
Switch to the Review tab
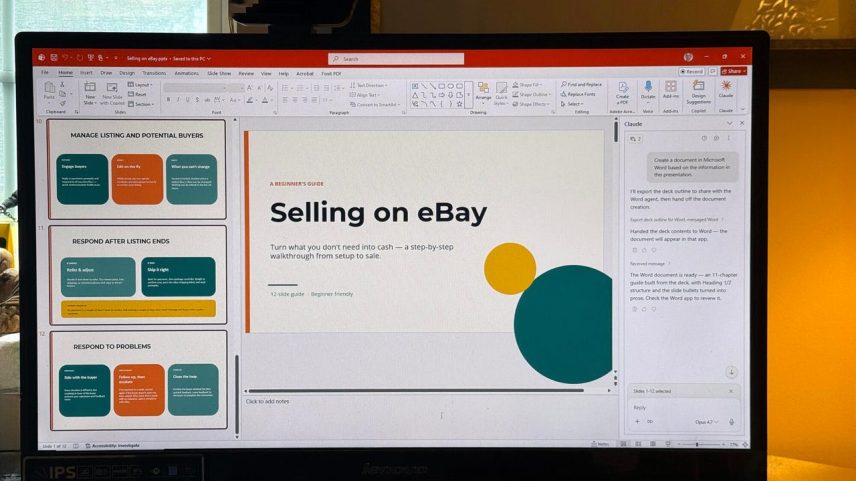[246, 73]
